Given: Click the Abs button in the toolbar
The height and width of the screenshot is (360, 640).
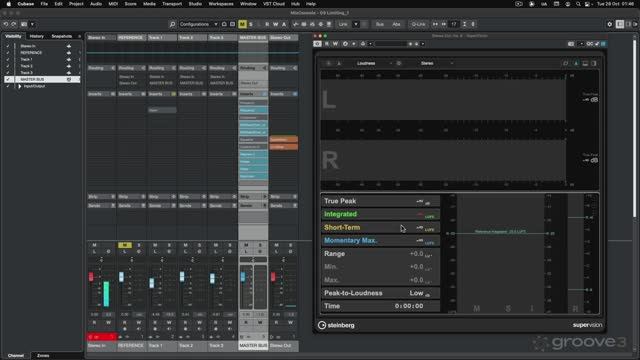Looking at the screenshot, I should pyautogui.click(x=396, y=24).
